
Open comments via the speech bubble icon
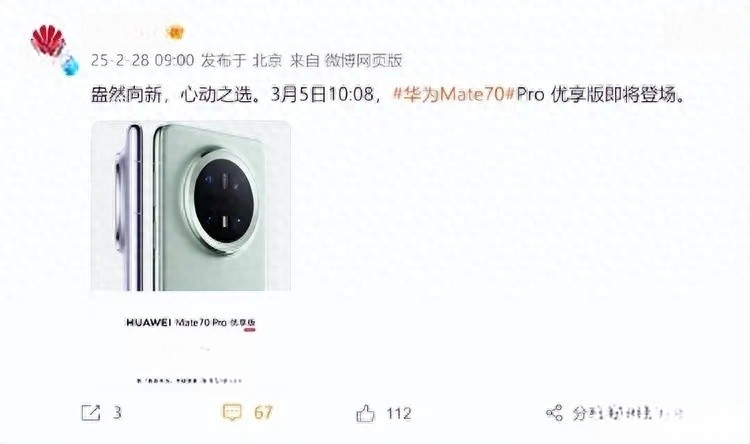(x=232, y=412)
